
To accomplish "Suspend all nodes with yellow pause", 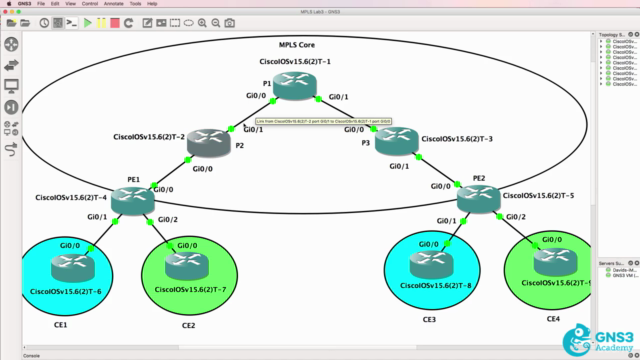I will point(101,23).
